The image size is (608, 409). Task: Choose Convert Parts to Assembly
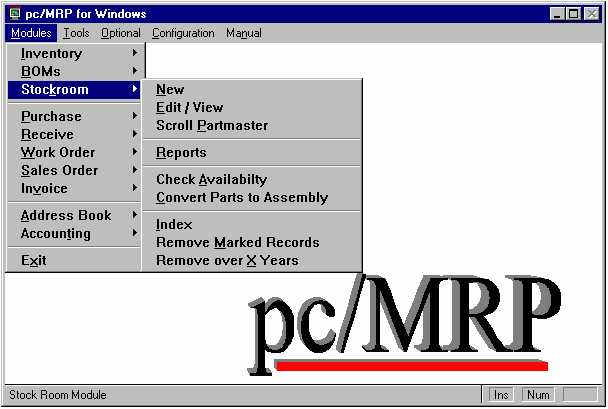pos(252,198)
